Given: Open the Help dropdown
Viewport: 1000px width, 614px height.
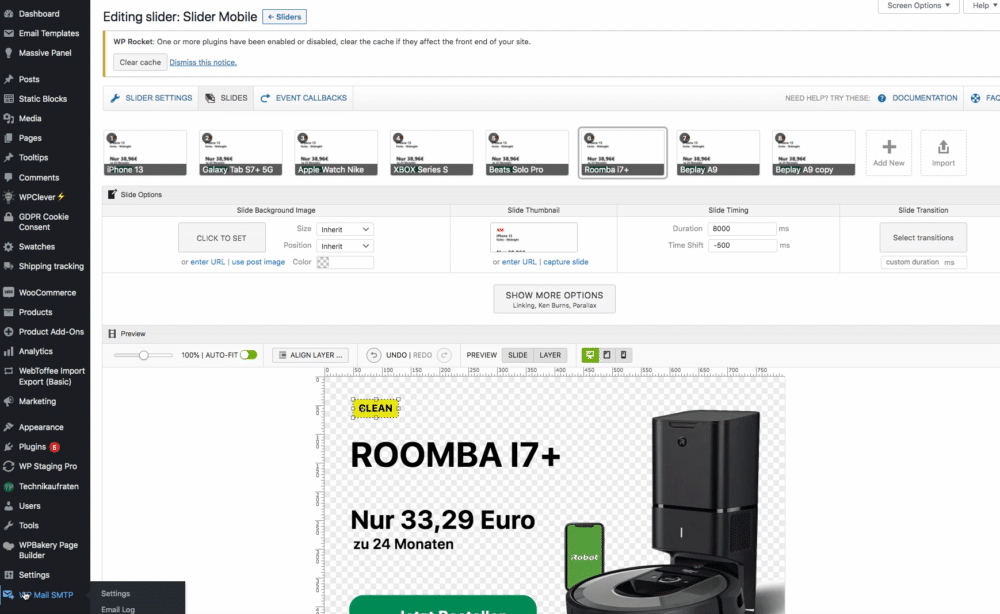Looking at the screenshot, I should coord(984,6).
